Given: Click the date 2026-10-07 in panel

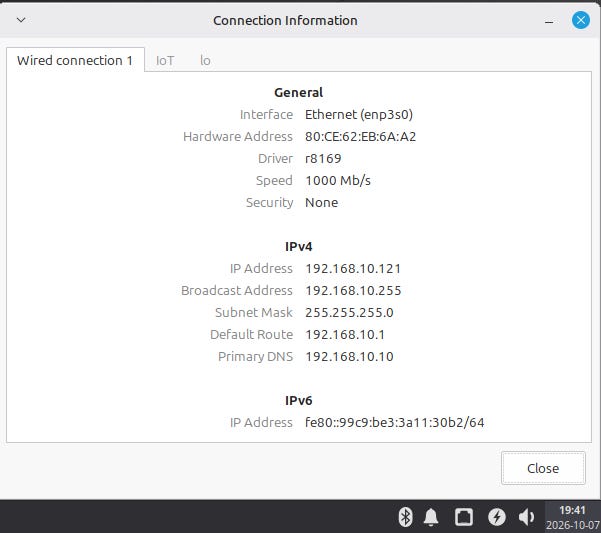Looking at the screenshot, I should [573, 525].
